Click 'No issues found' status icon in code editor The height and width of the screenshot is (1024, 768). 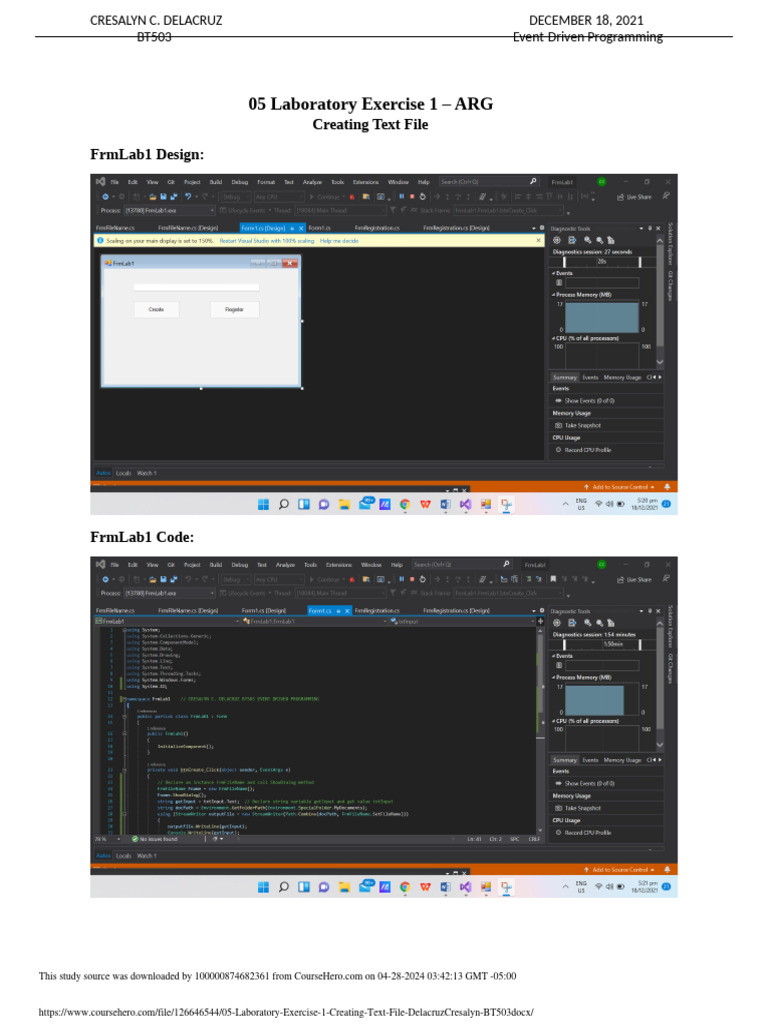tap(135, 839)
